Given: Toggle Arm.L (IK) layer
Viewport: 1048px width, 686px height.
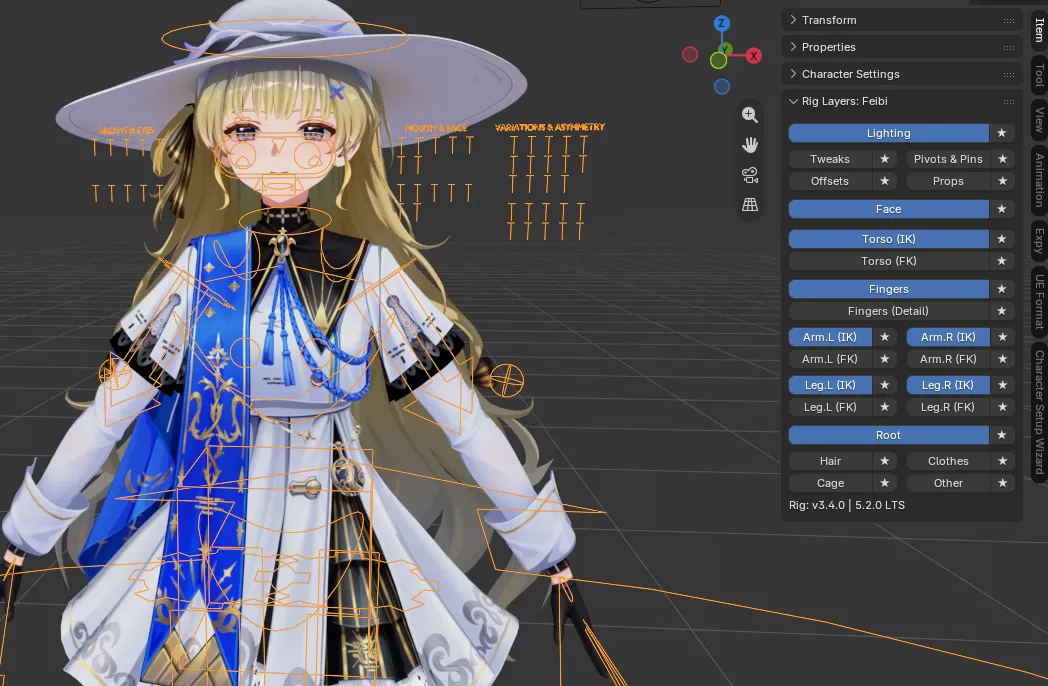Looking at the screenshot, I should point(830,337).
